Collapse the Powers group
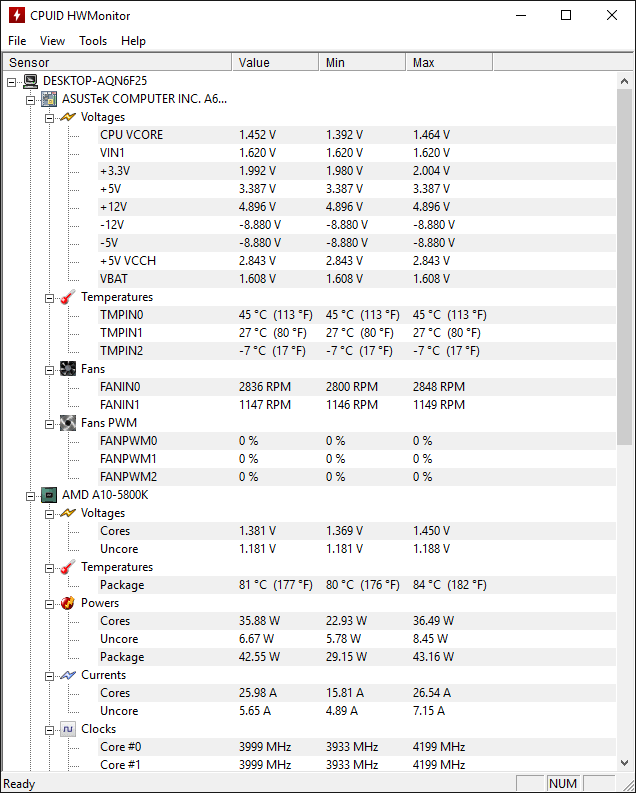Screen dimensions: 636x793 (x=49, y=604)
